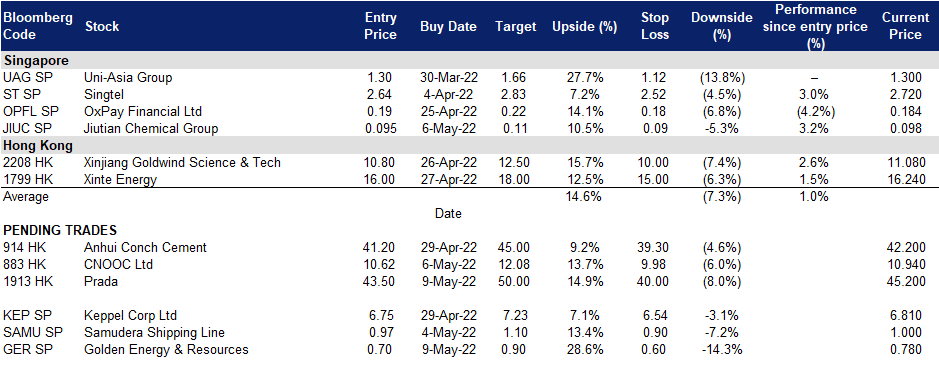Click the Average upside 14.6% cell
939x375 pixels.
click(584, 196)
